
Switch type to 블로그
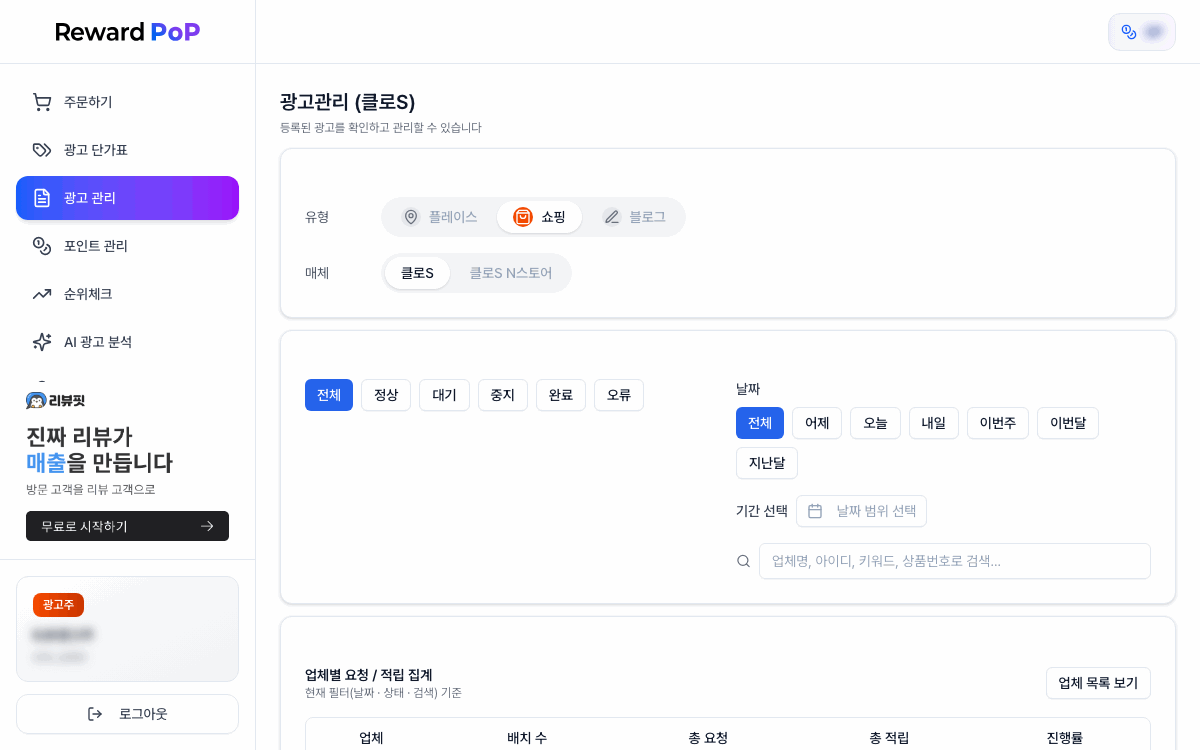(633, 217)
